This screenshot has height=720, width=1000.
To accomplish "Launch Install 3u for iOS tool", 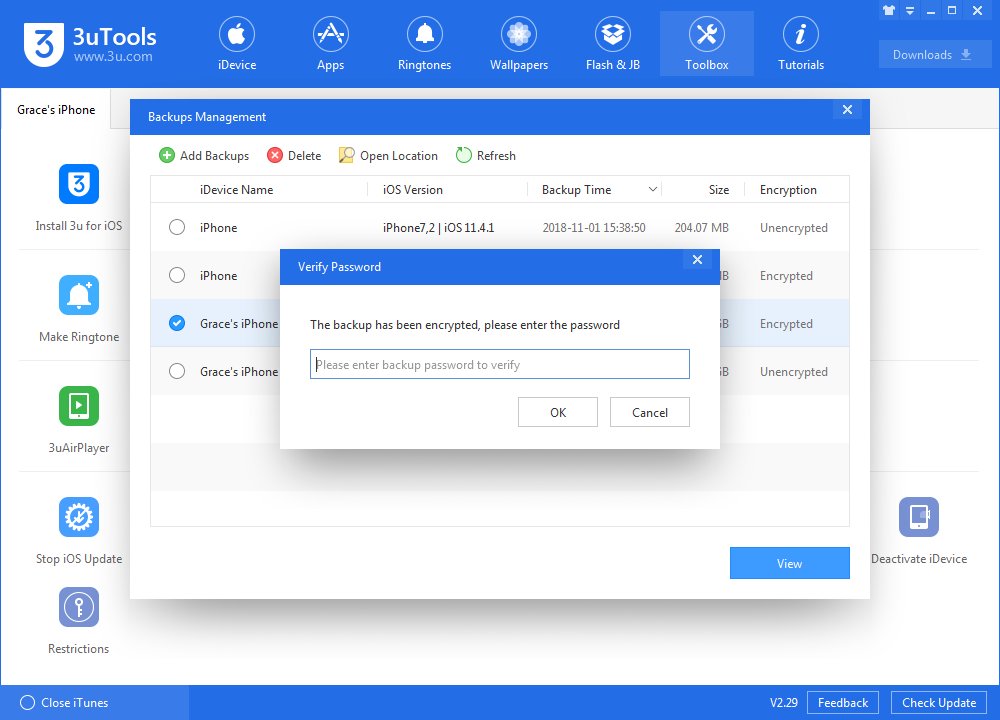I will click(x=78, y=198).
